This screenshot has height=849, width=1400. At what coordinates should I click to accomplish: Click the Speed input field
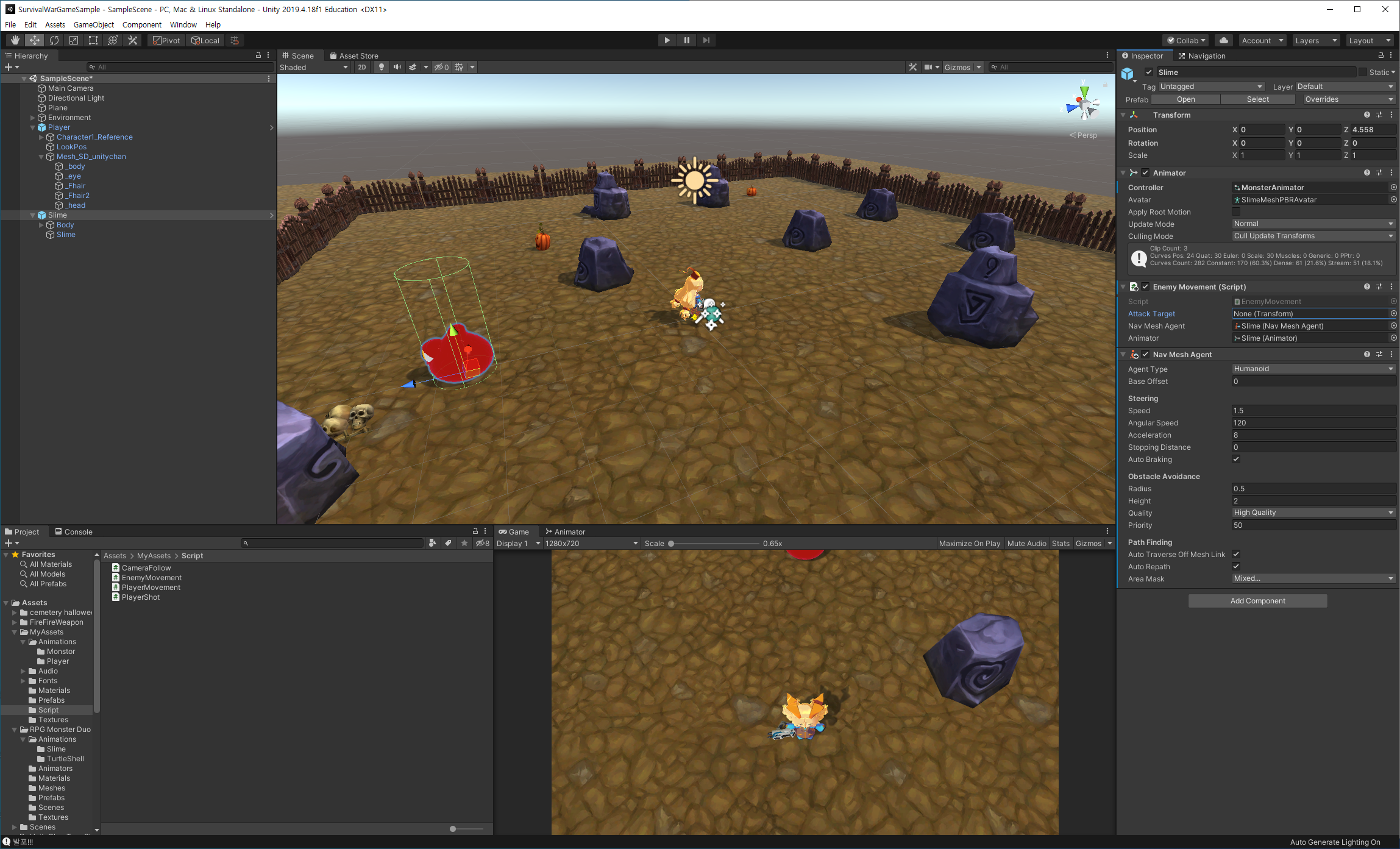[x=1313, y=410]
